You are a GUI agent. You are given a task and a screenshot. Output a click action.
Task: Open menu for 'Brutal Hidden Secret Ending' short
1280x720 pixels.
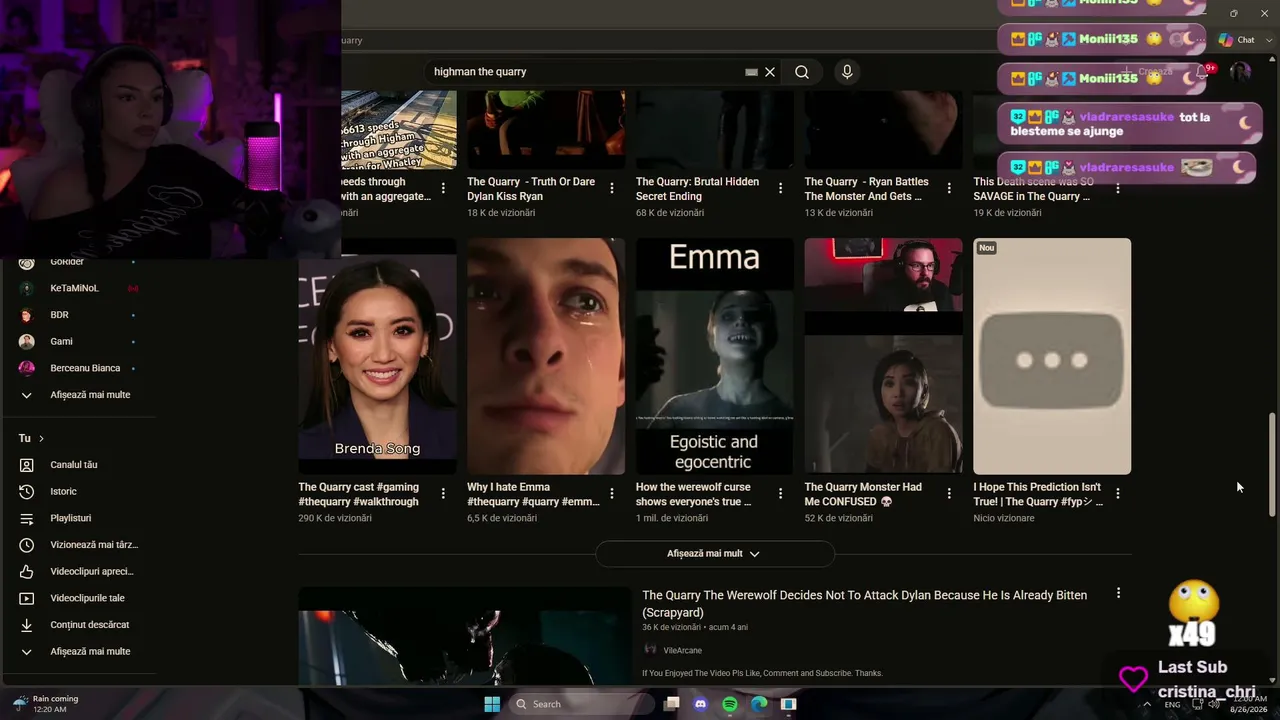(x=781, y=188)
